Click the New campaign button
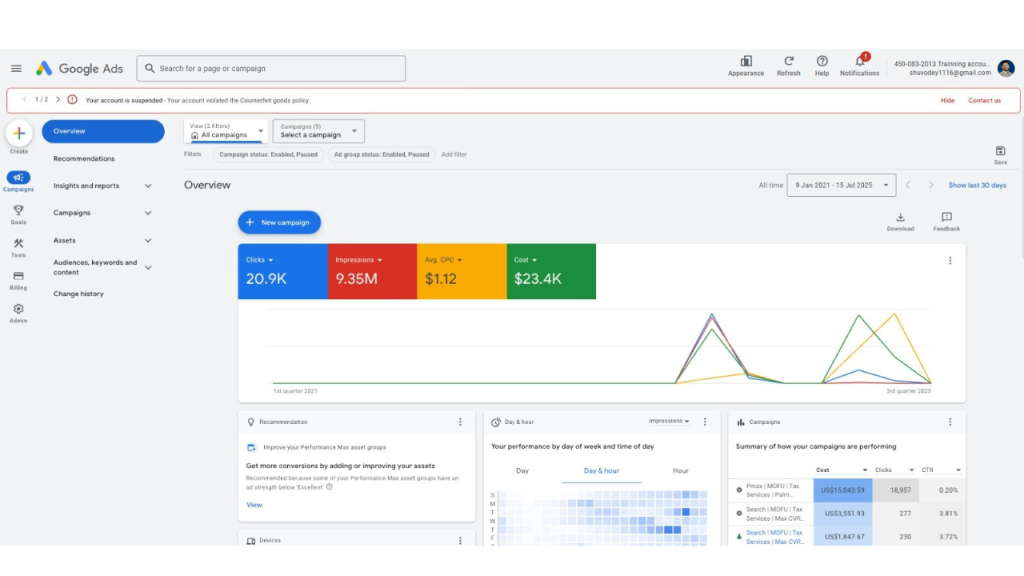Screen dimensions: 1024x576 pos(279,223)
